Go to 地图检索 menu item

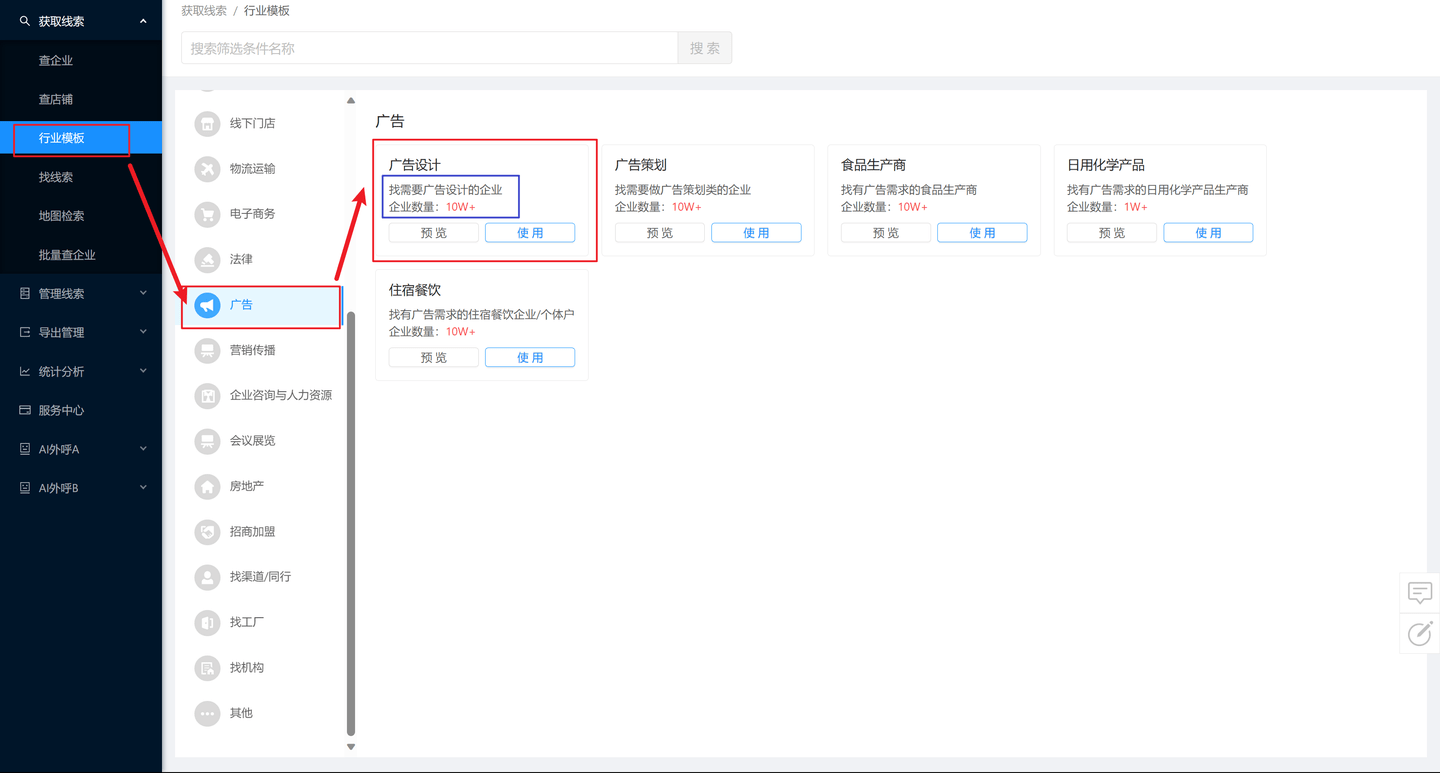pyautogui.click(x=61, y=216)
